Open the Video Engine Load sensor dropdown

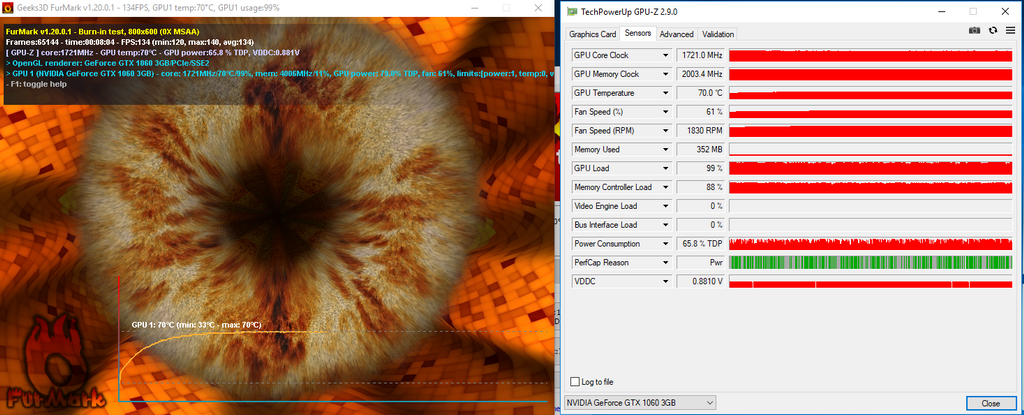[x=665, y=207]
